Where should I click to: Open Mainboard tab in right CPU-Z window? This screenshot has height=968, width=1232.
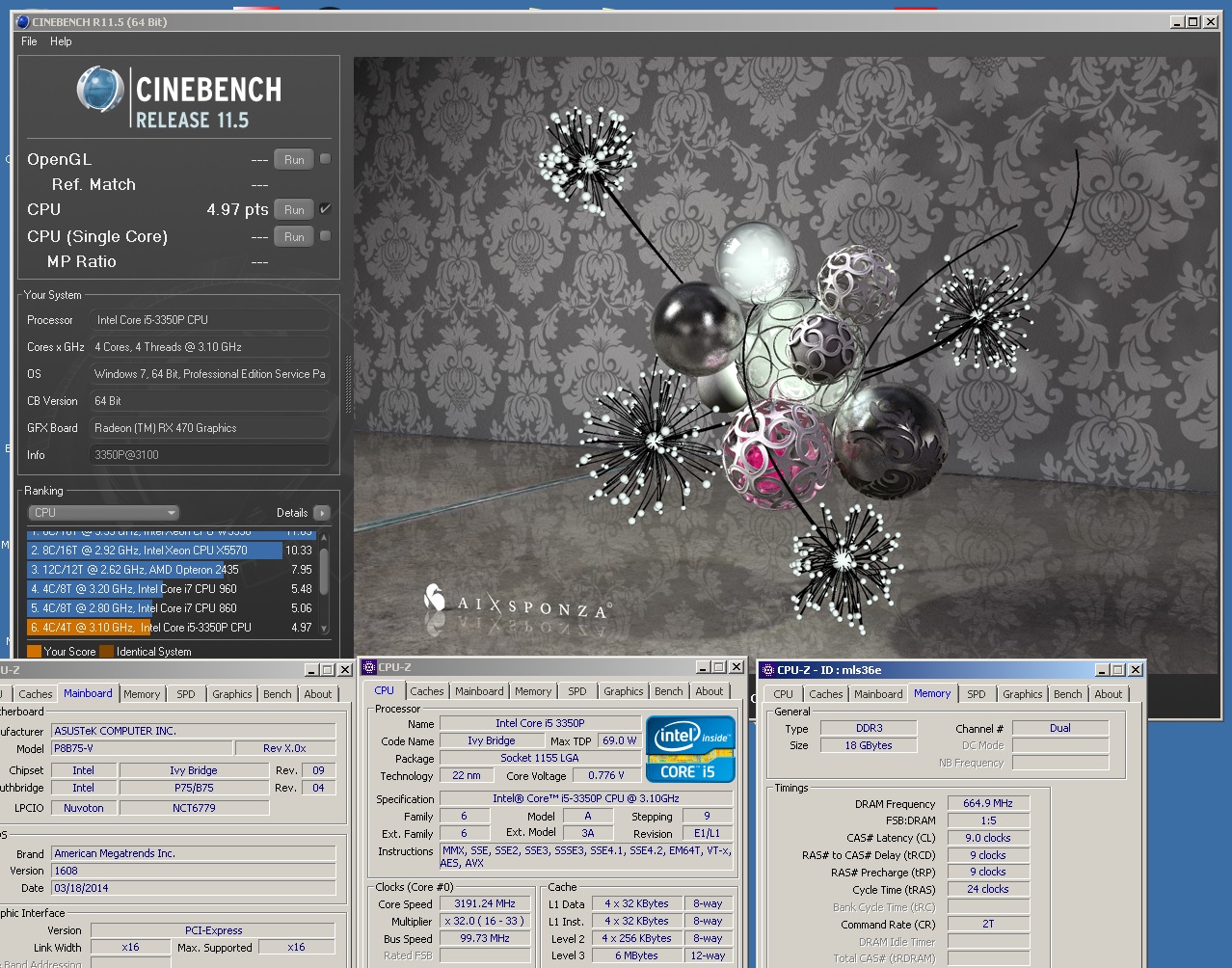878,694
